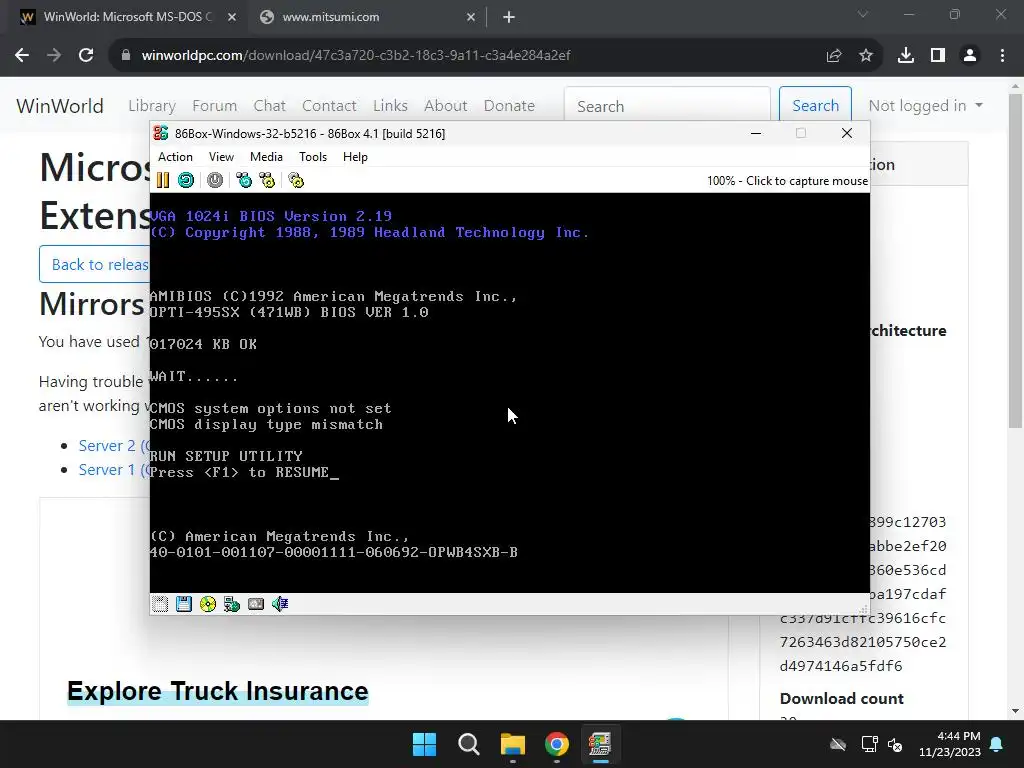Image resolution: width=1024 pixels, height=768 pixels.
Task: Open the Library link on WinWorld
Action: pyautogui.click(x=152, y=106)
